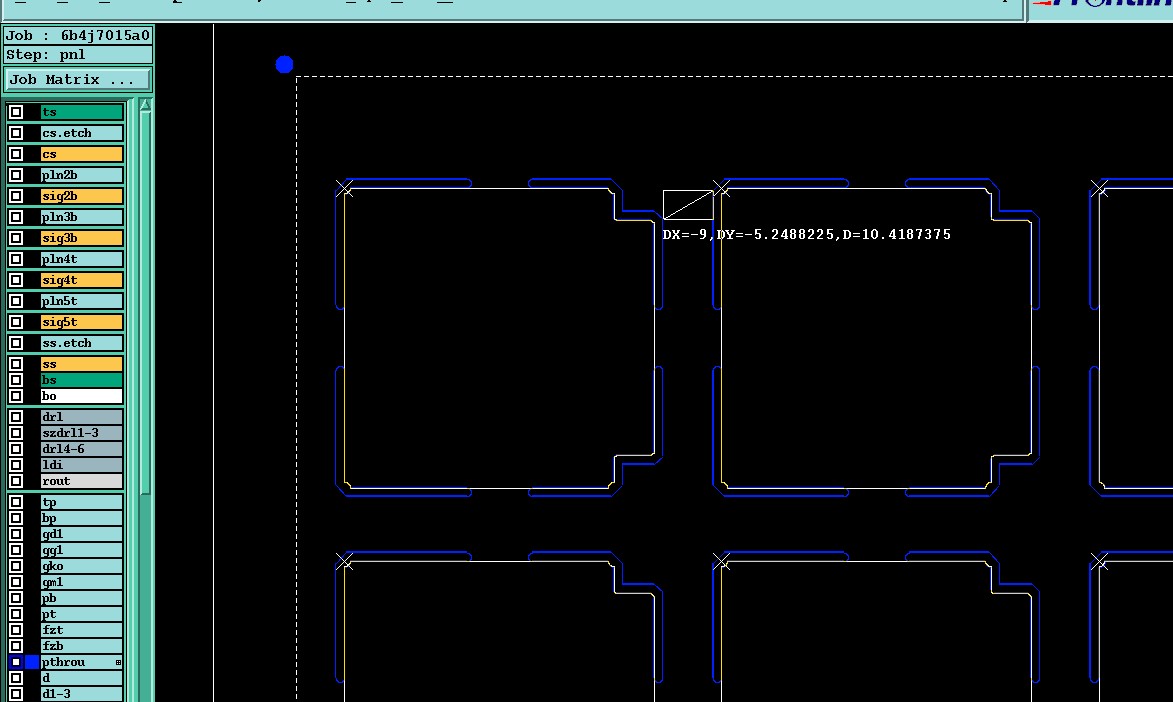Toggle the checkbox beside layer gko

point(16,567)
